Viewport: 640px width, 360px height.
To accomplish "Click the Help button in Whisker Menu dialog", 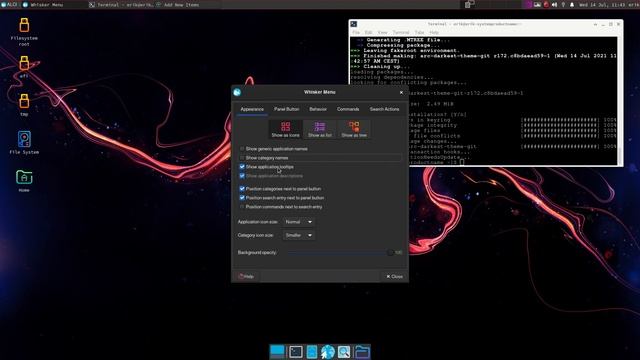I will [246, 276].
